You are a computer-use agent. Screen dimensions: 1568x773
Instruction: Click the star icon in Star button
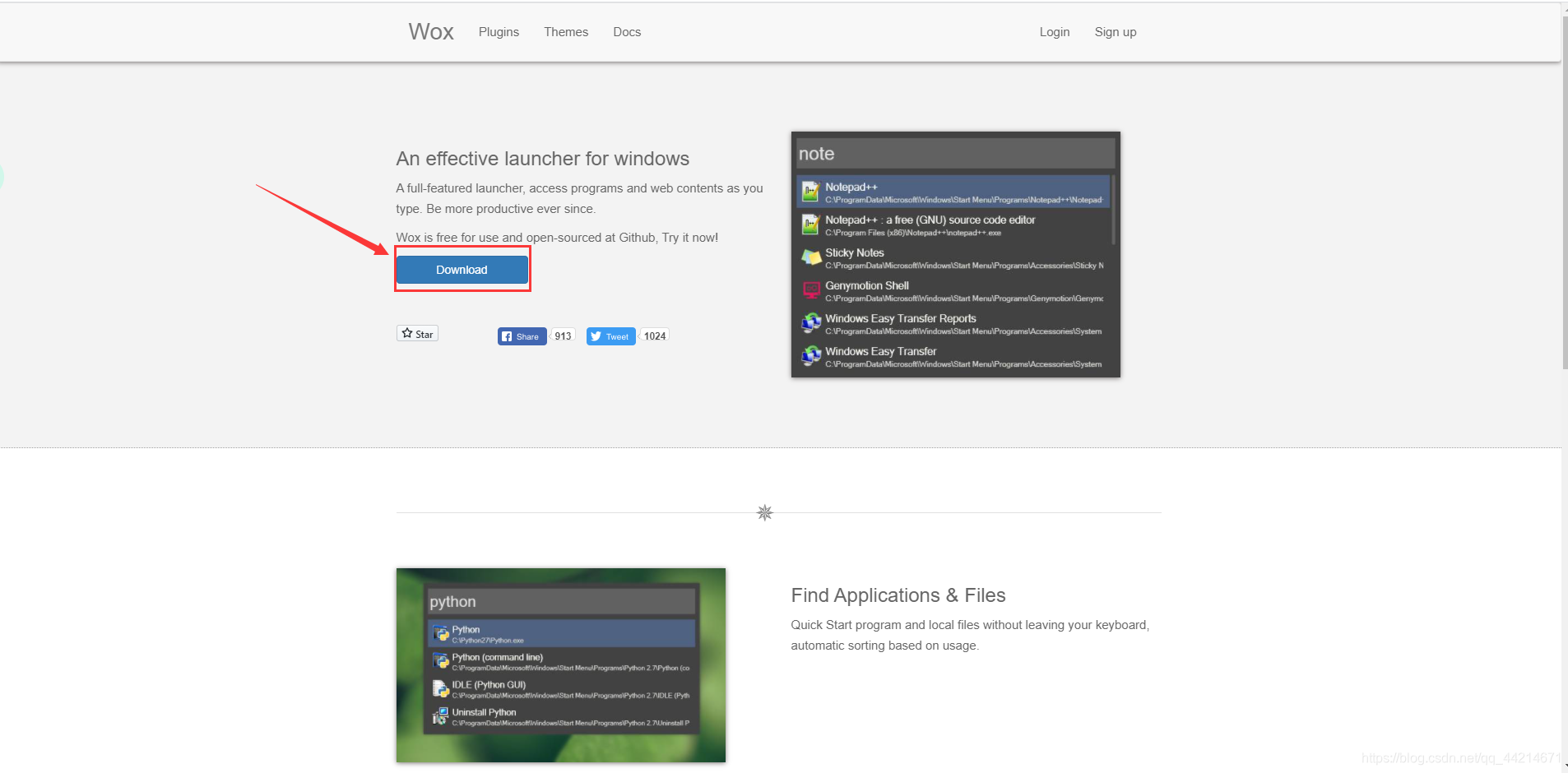(406, 333)
